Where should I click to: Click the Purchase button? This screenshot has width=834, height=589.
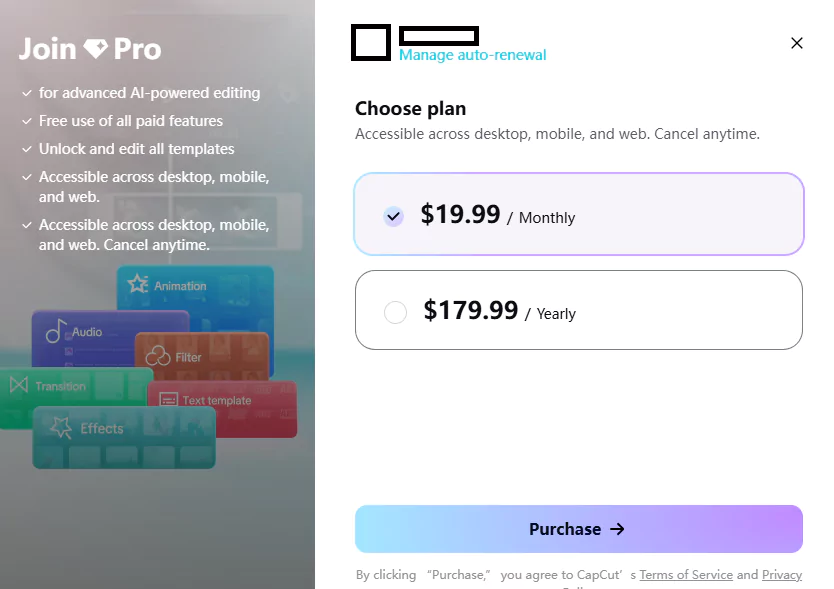coord(578,529)
